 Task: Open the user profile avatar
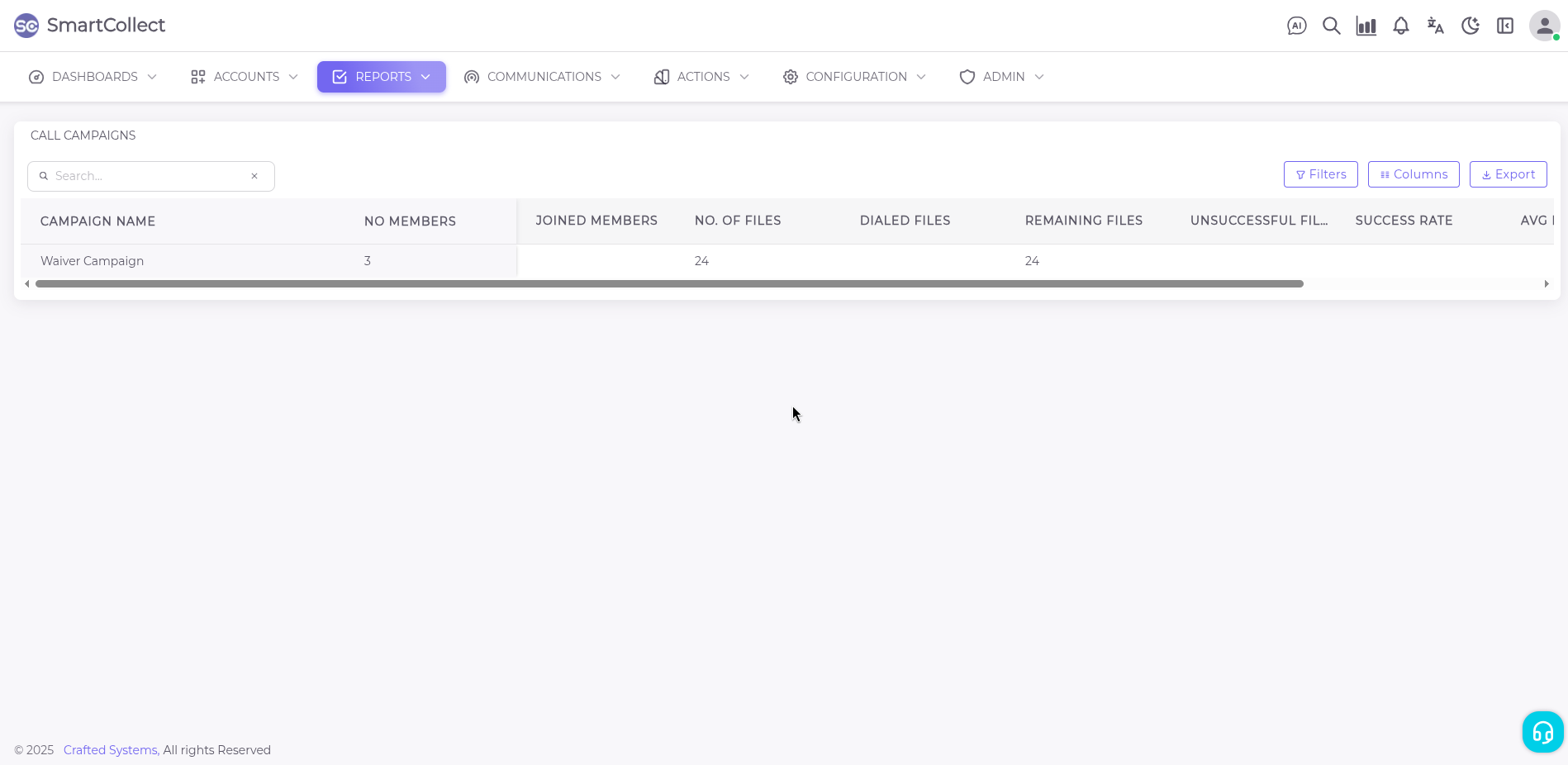tap(1543, 26)
